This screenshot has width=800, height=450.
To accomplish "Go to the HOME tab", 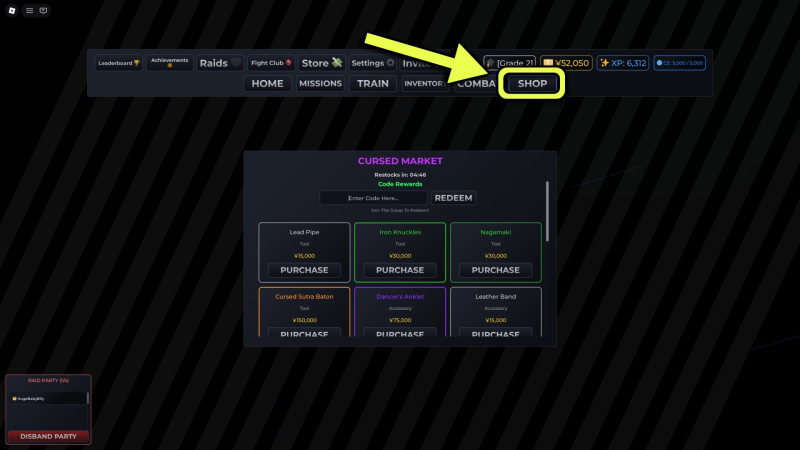I will tap(267, 84).
